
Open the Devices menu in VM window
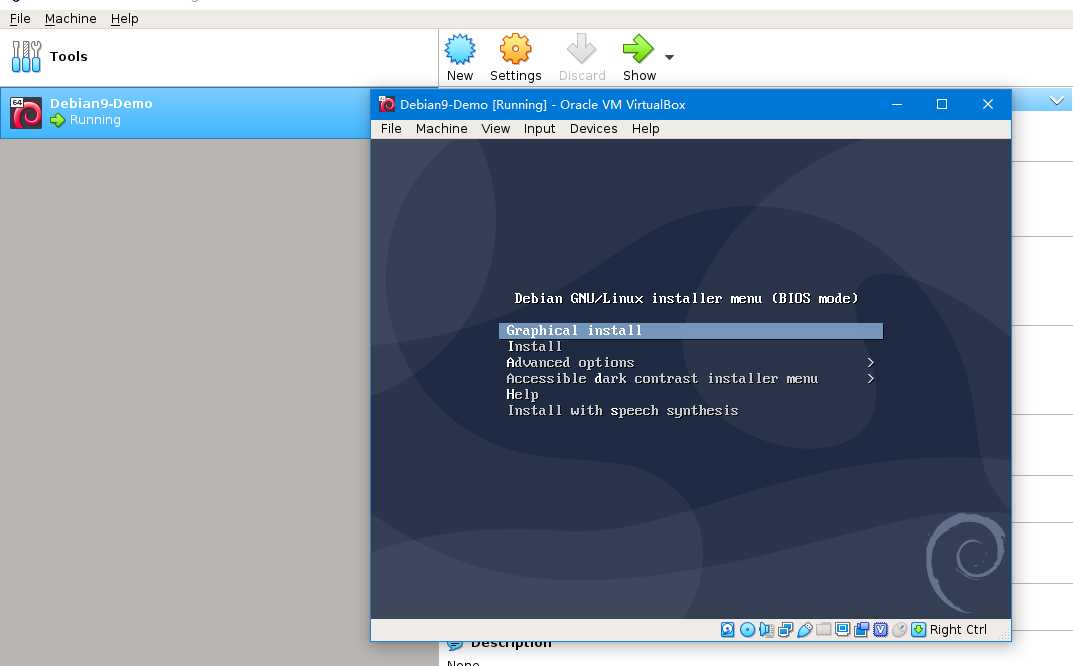593,129
